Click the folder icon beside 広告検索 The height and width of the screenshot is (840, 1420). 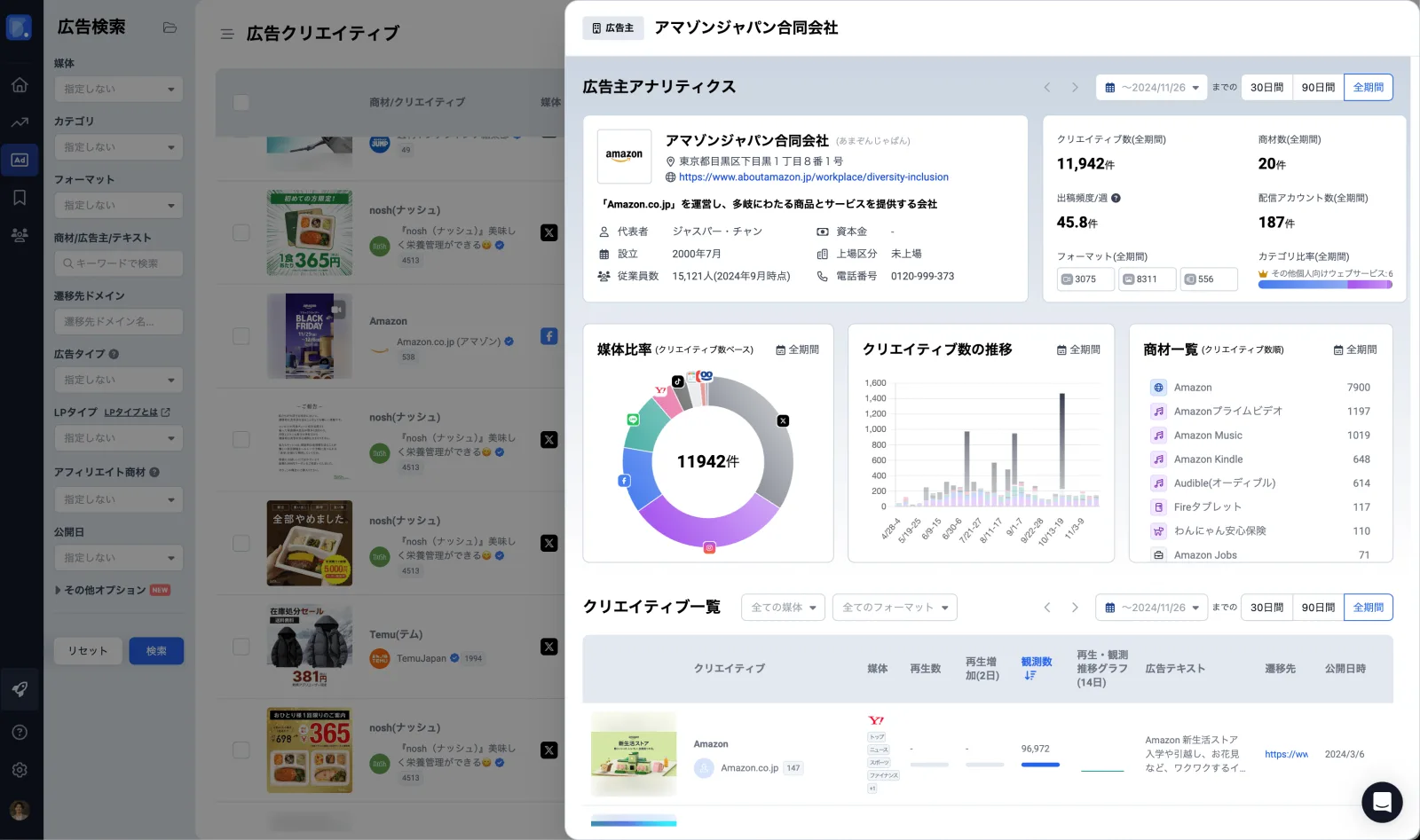[170, 27]
